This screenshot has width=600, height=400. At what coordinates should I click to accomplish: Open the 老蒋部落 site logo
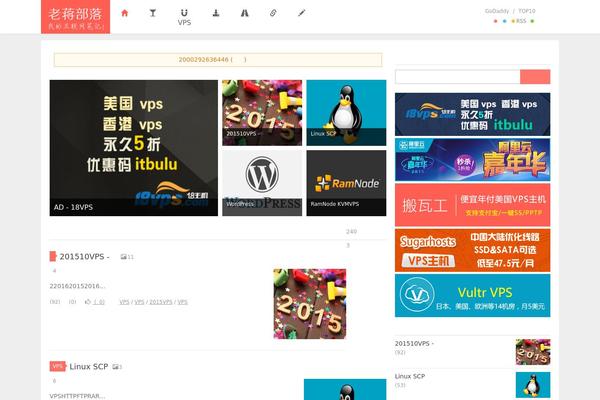point(75,17)
